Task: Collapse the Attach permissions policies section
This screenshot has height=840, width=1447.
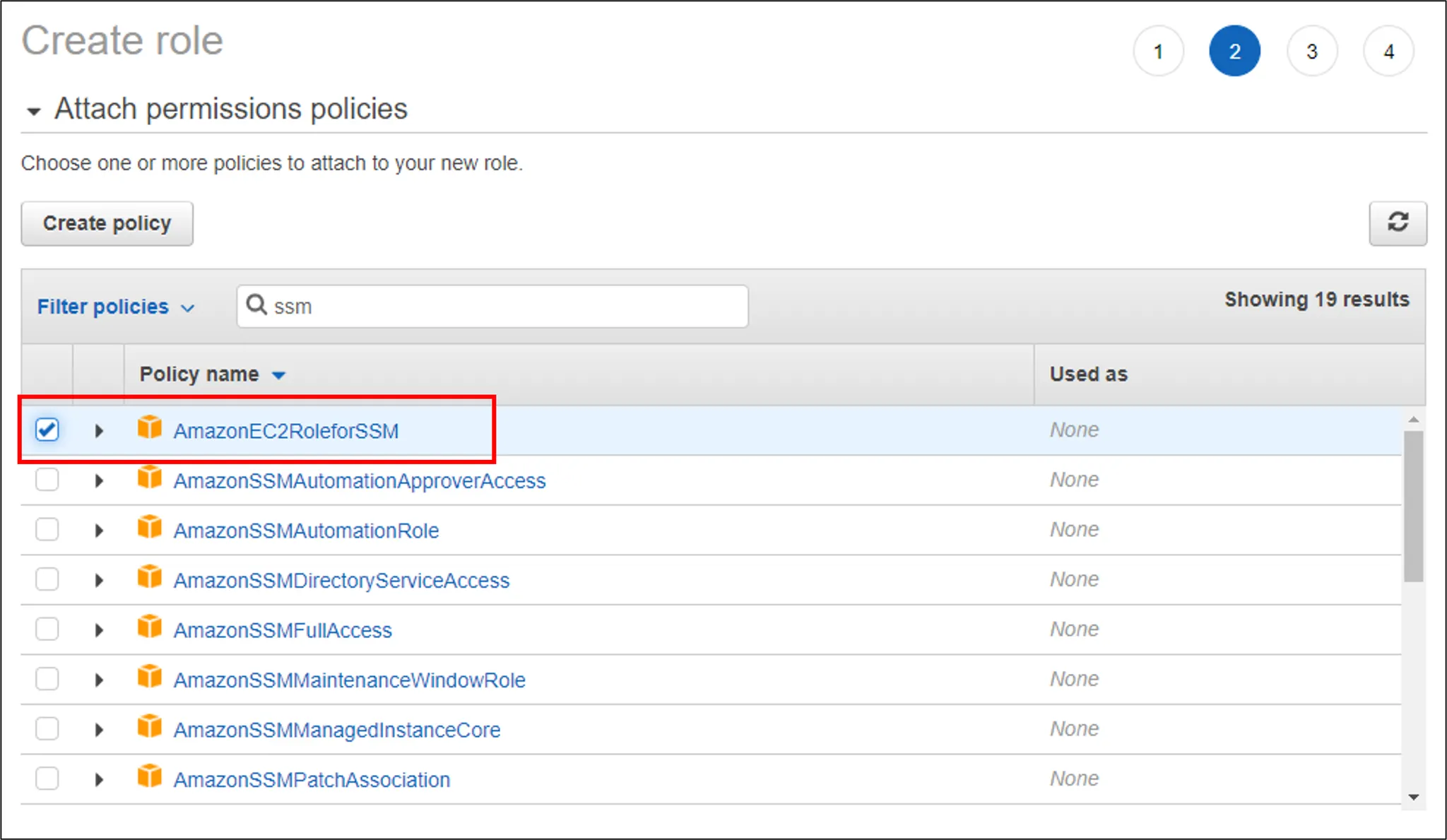Action: (x=33, y=111)
